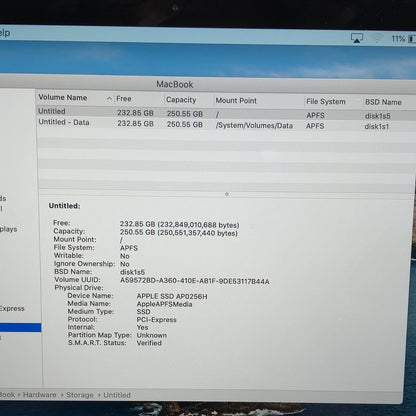Viewport: 416px width, 416px height.
Task: Open the Help menu in menu bar
Action: pyautogui.click(x=5, y=33)
